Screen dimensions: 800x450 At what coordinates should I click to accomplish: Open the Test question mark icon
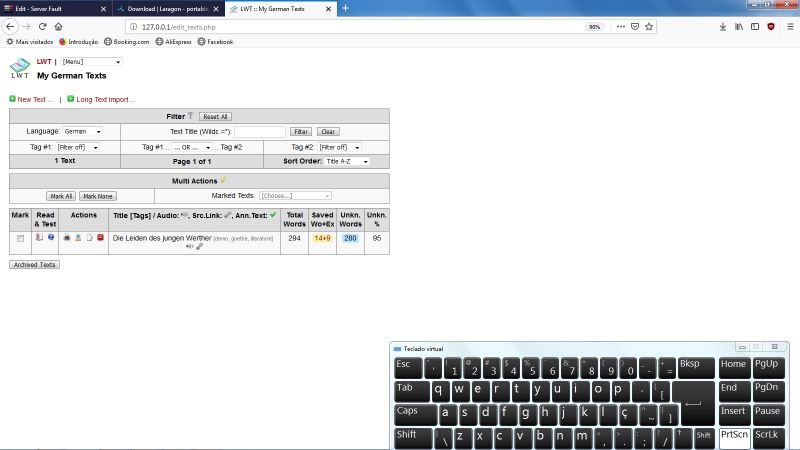(x=51, y=237)
